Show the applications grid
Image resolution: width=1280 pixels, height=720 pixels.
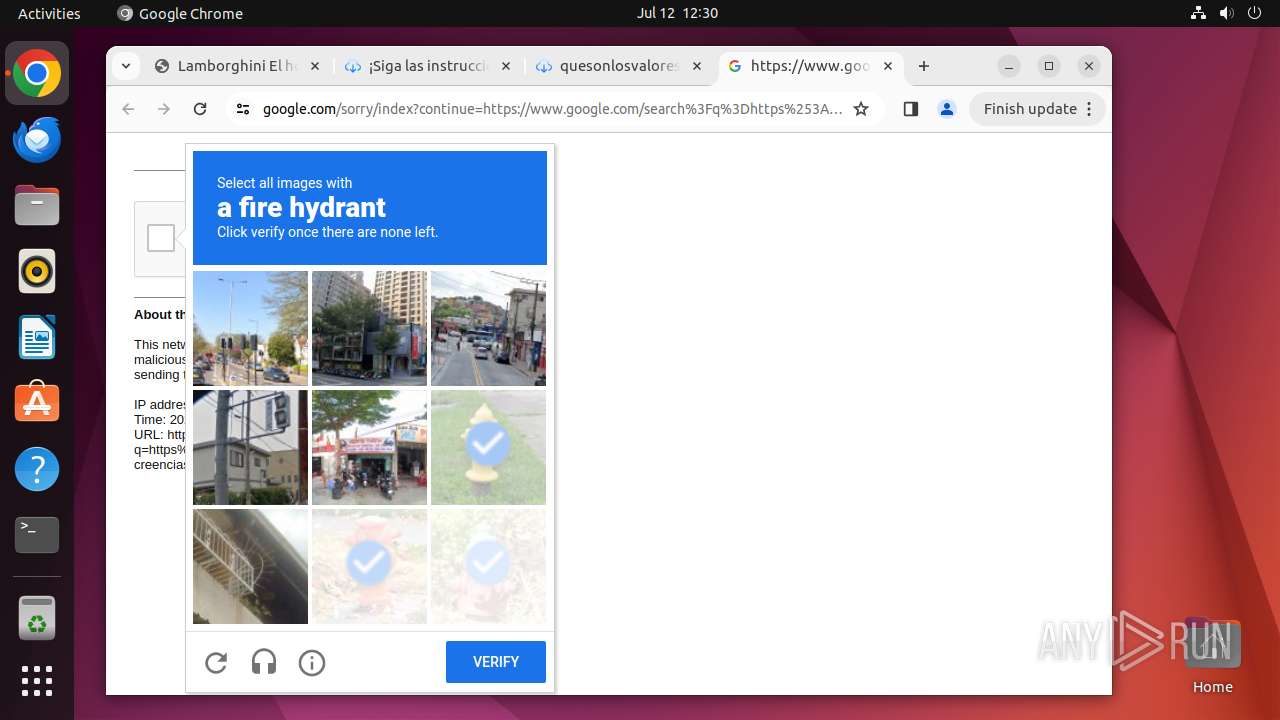tap(37, 681)
